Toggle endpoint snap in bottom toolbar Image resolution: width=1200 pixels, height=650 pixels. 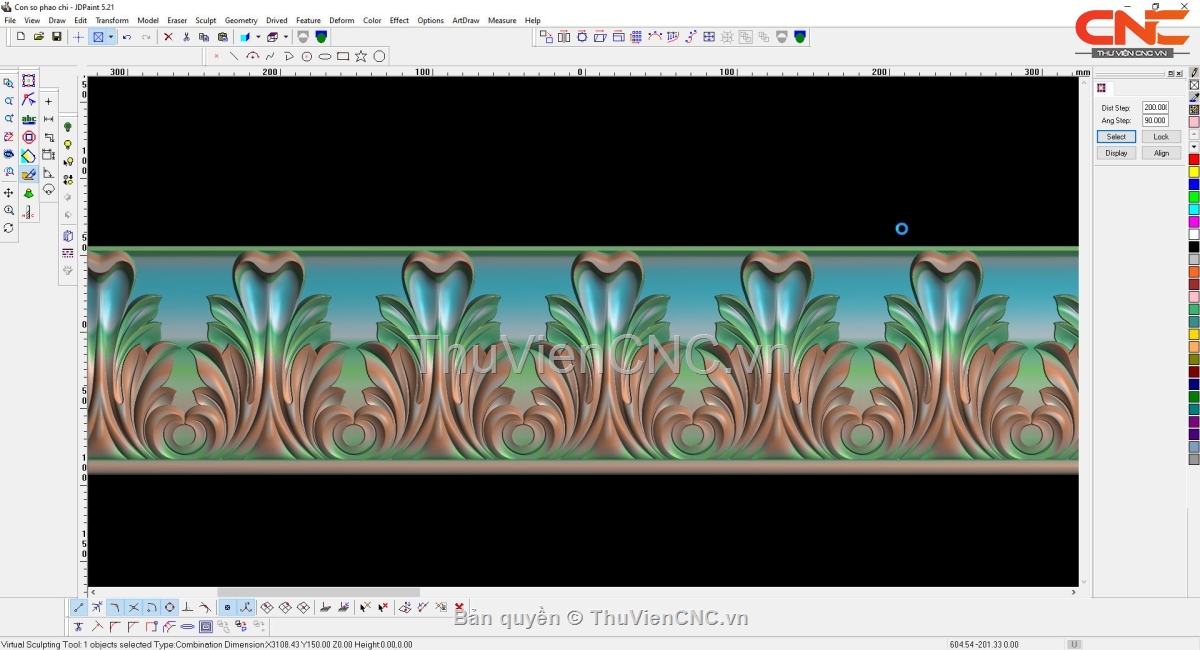coord(79,607)
